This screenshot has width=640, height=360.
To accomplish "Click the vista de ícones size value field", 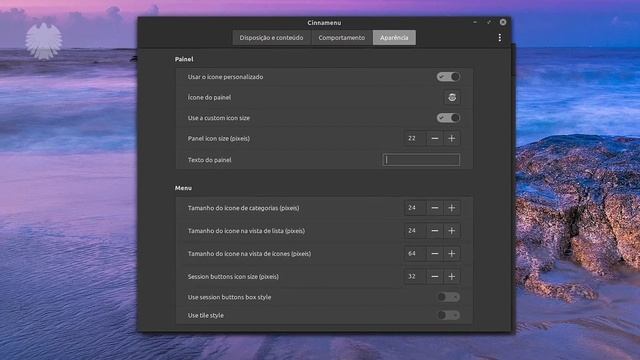I will (x=415, y=253).
